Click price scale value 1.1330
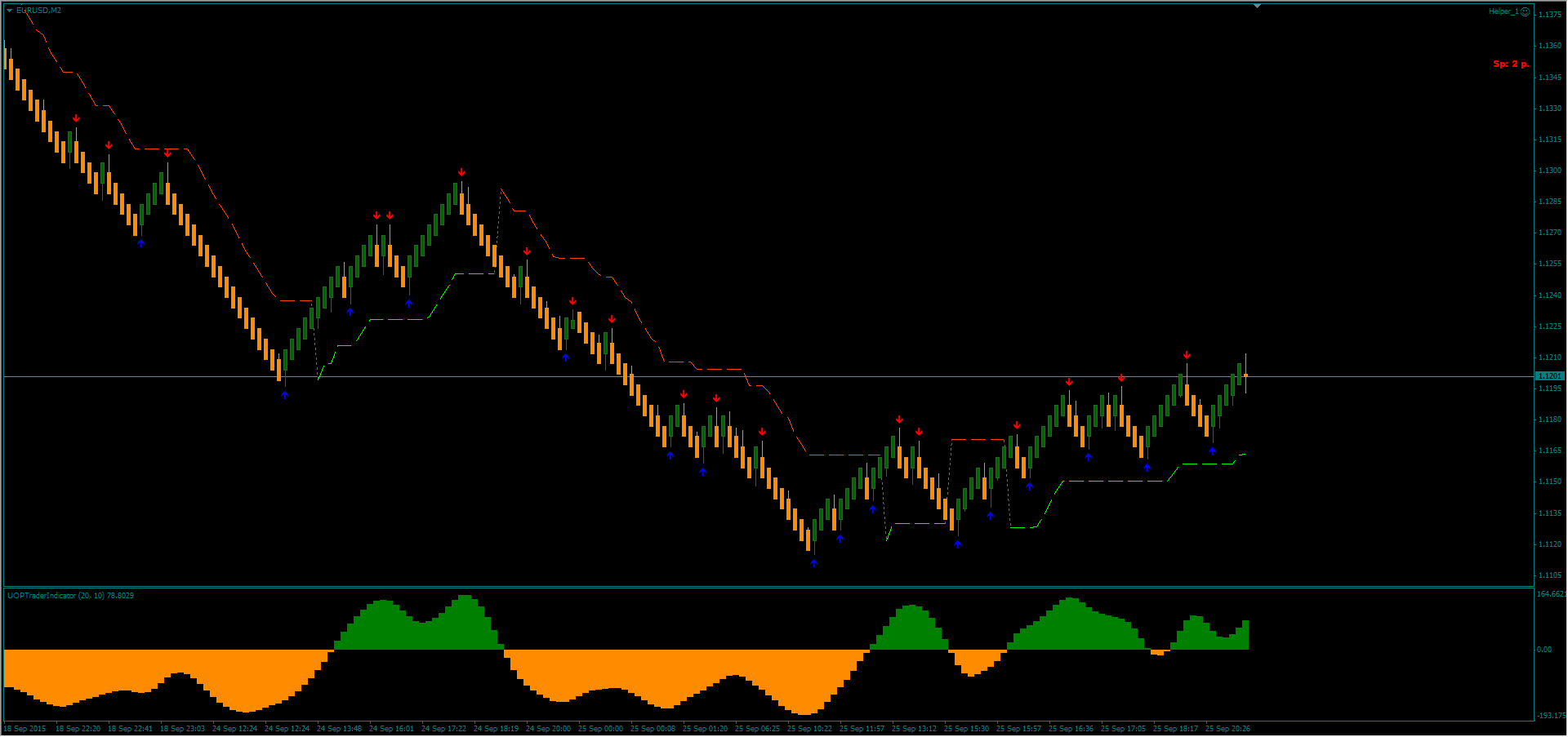The width and height of the screenshot is (1568, 737). [1550, 109]
